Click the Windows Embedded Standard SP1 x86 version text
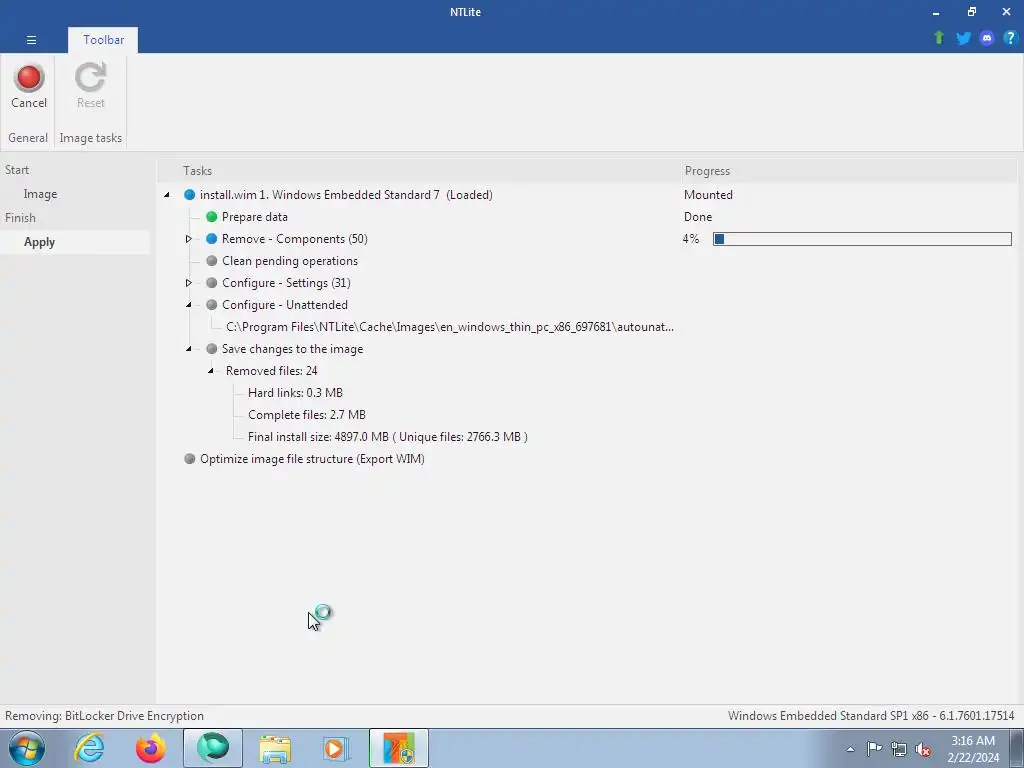 click(x=871, y=716)
